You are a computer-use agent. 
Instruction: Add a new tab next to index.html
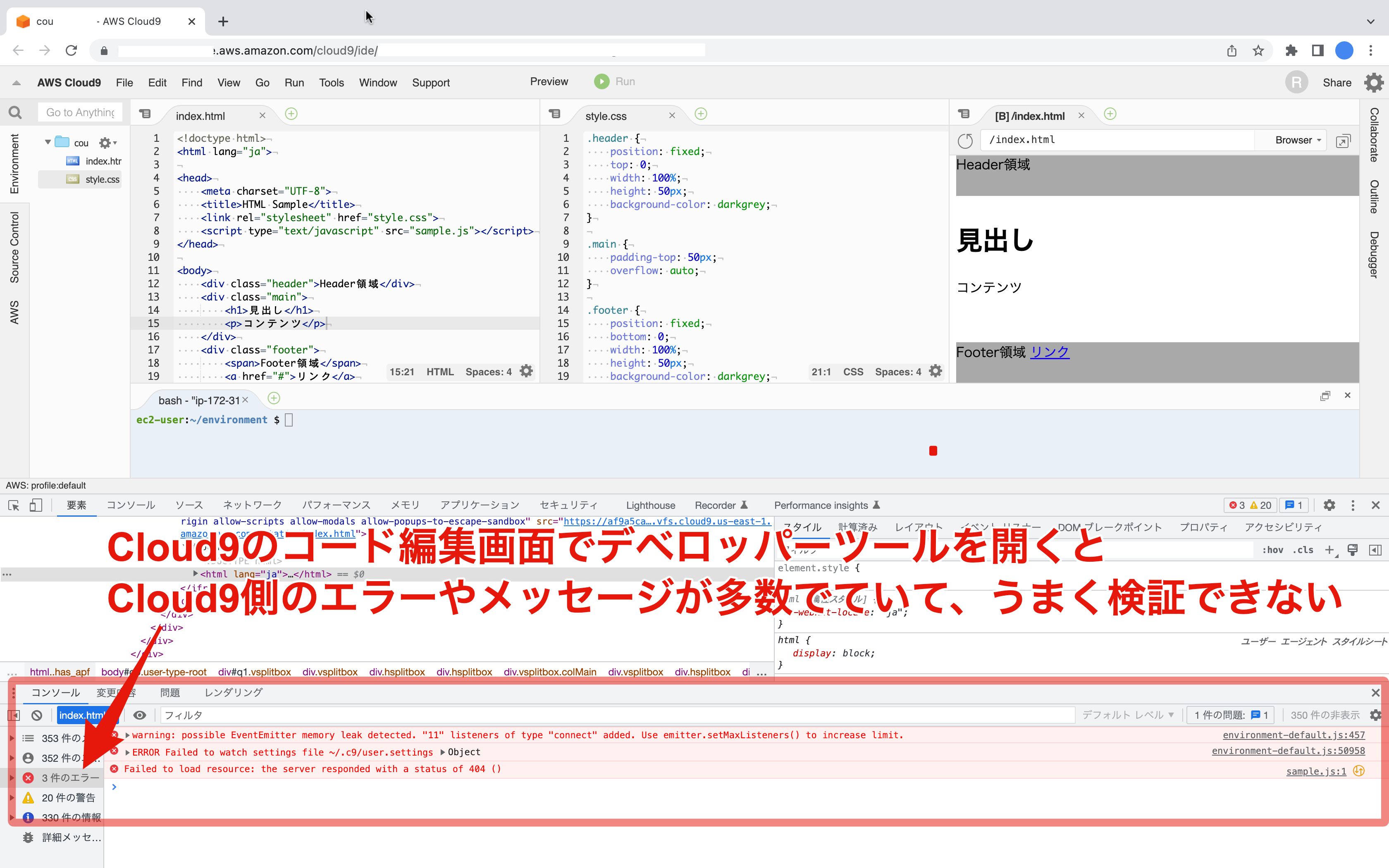pyautogui.click(x=291, y=114)
